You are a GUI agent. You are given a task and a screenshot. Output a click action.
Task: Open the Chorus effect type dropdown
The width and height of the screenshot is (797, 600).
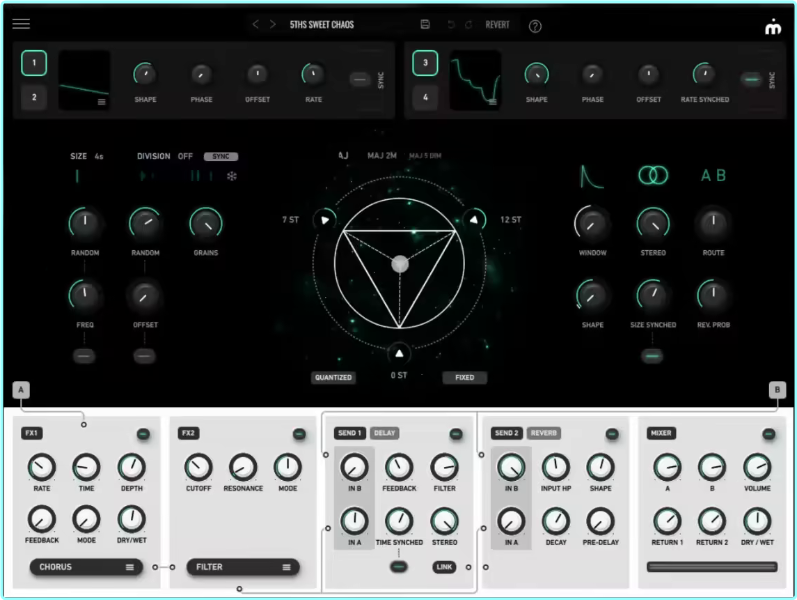(85, 567)
